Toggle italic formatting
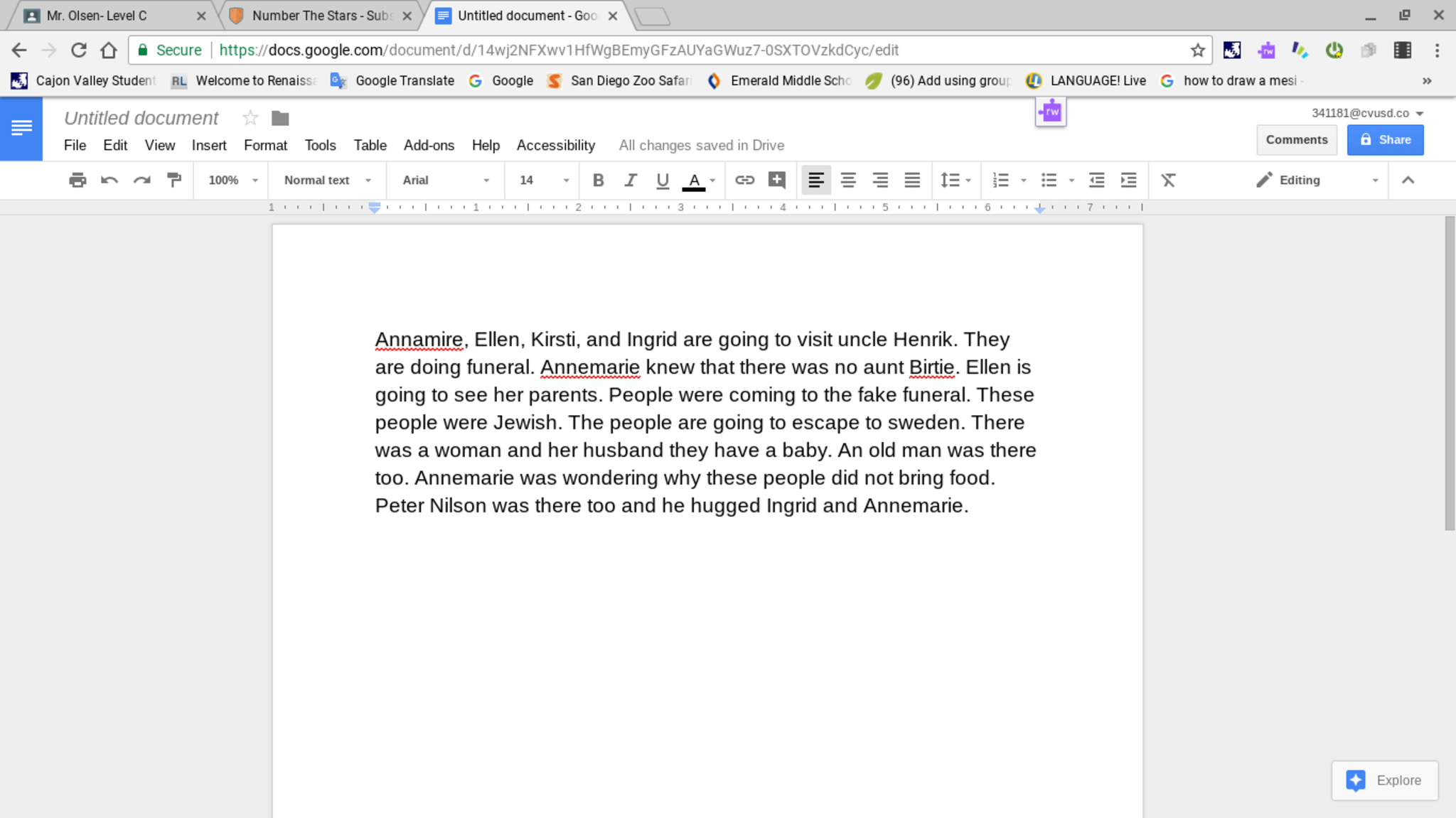This screenshot has width=1456, height=818. point(630,181)
